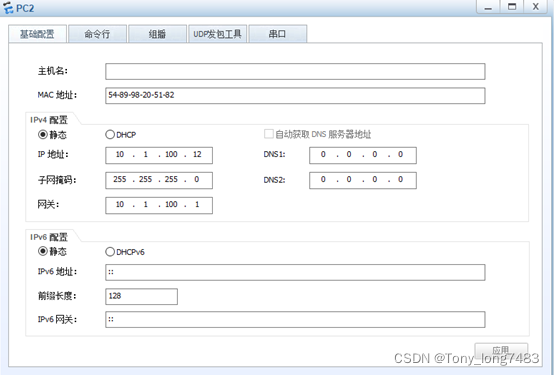Click the 应用 apply button
554x375 pixels.
501,351
